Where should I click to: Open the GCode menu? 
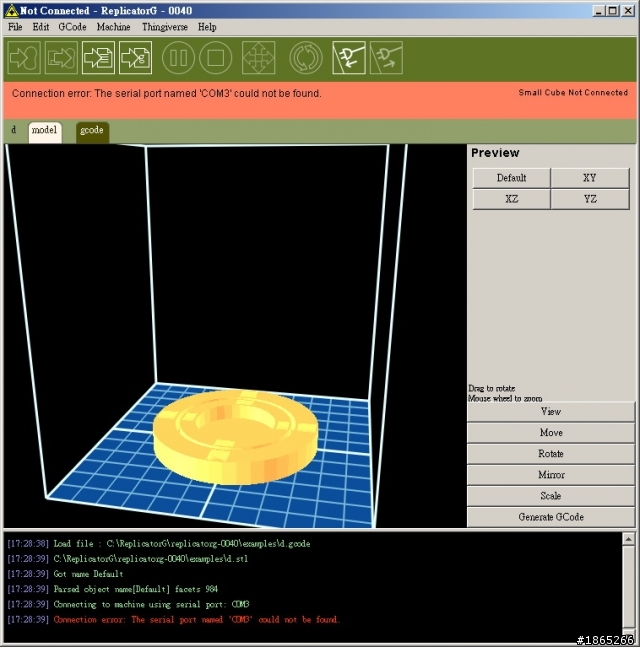point(72,27)
